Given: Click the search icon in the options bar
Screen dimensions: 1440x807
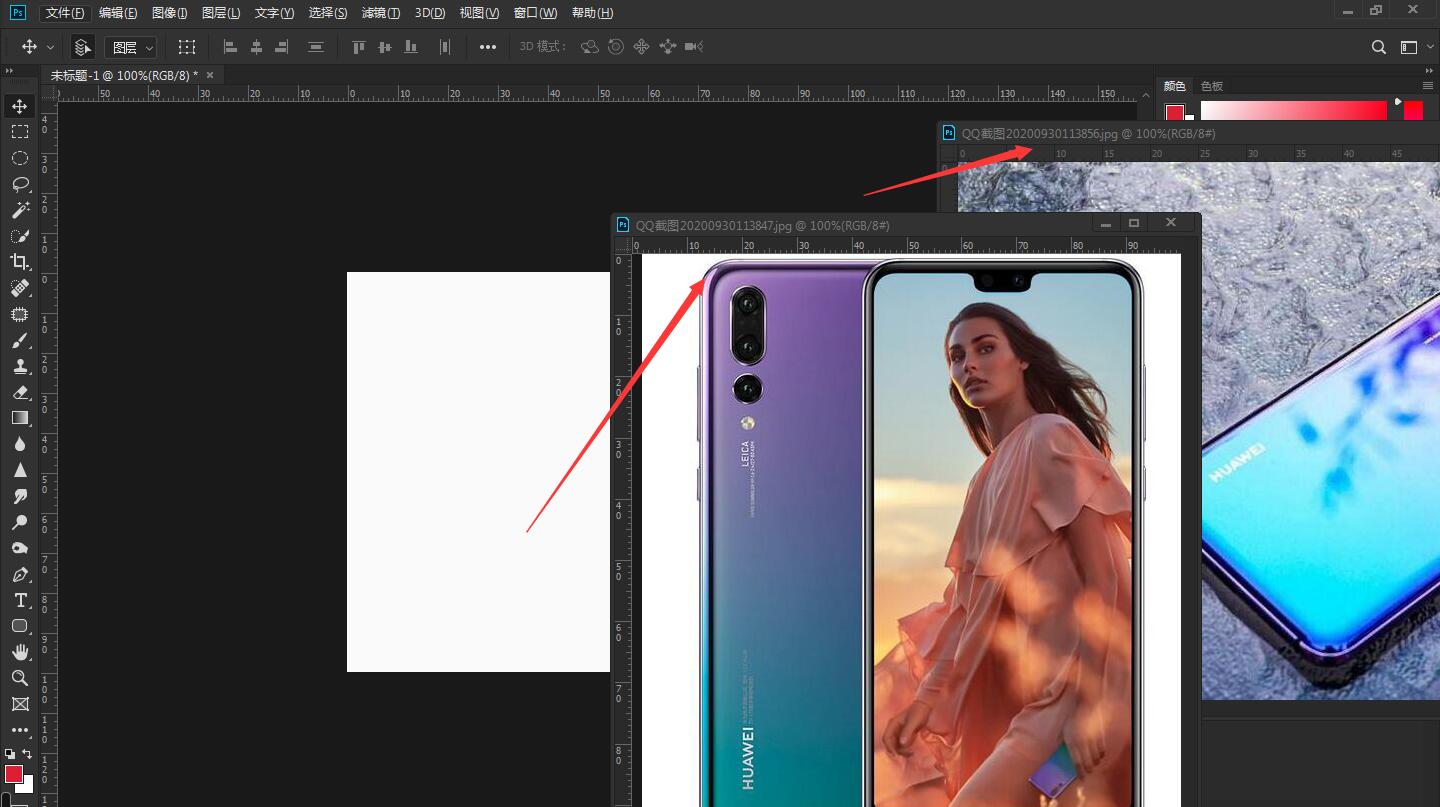Looking at the screenshot, I should click(x=1378, y=47).
